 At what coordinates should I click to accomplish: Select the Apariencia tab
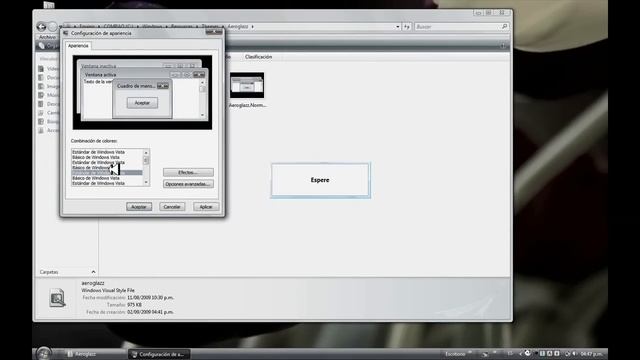tap(78, 46)
